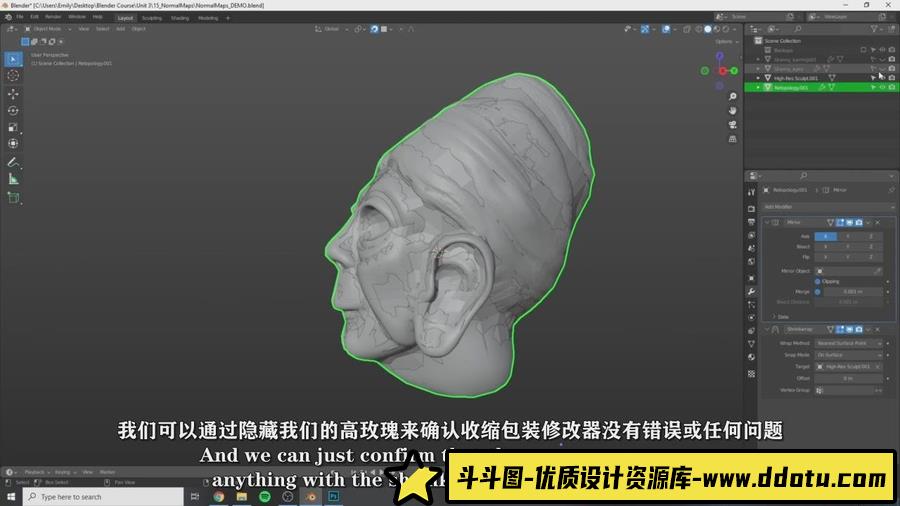Open the Render menu
Viewport: 900px width, 506px height.
coord(53,17)
